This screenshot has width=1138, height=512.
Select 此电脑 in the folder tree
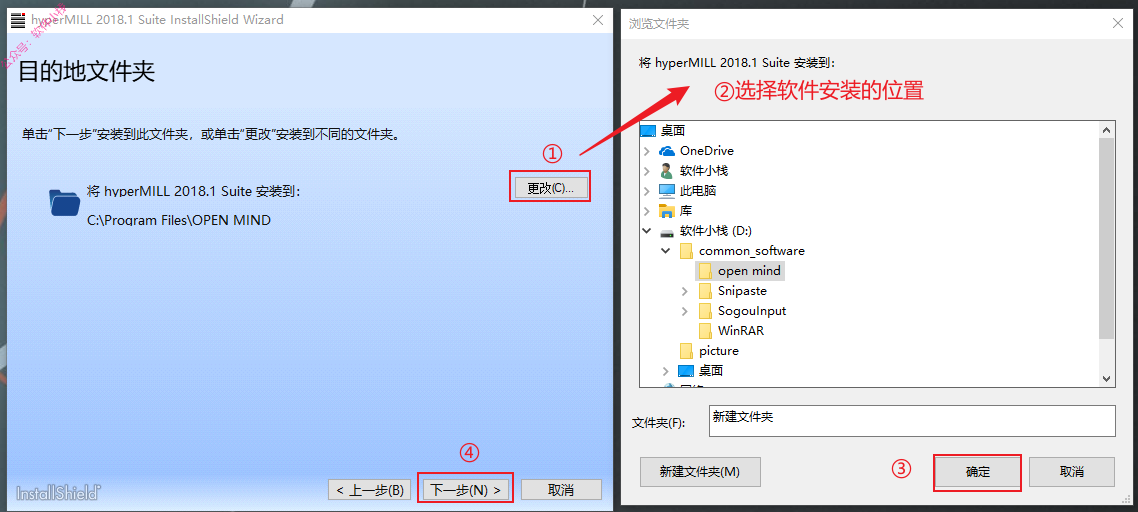698,191
